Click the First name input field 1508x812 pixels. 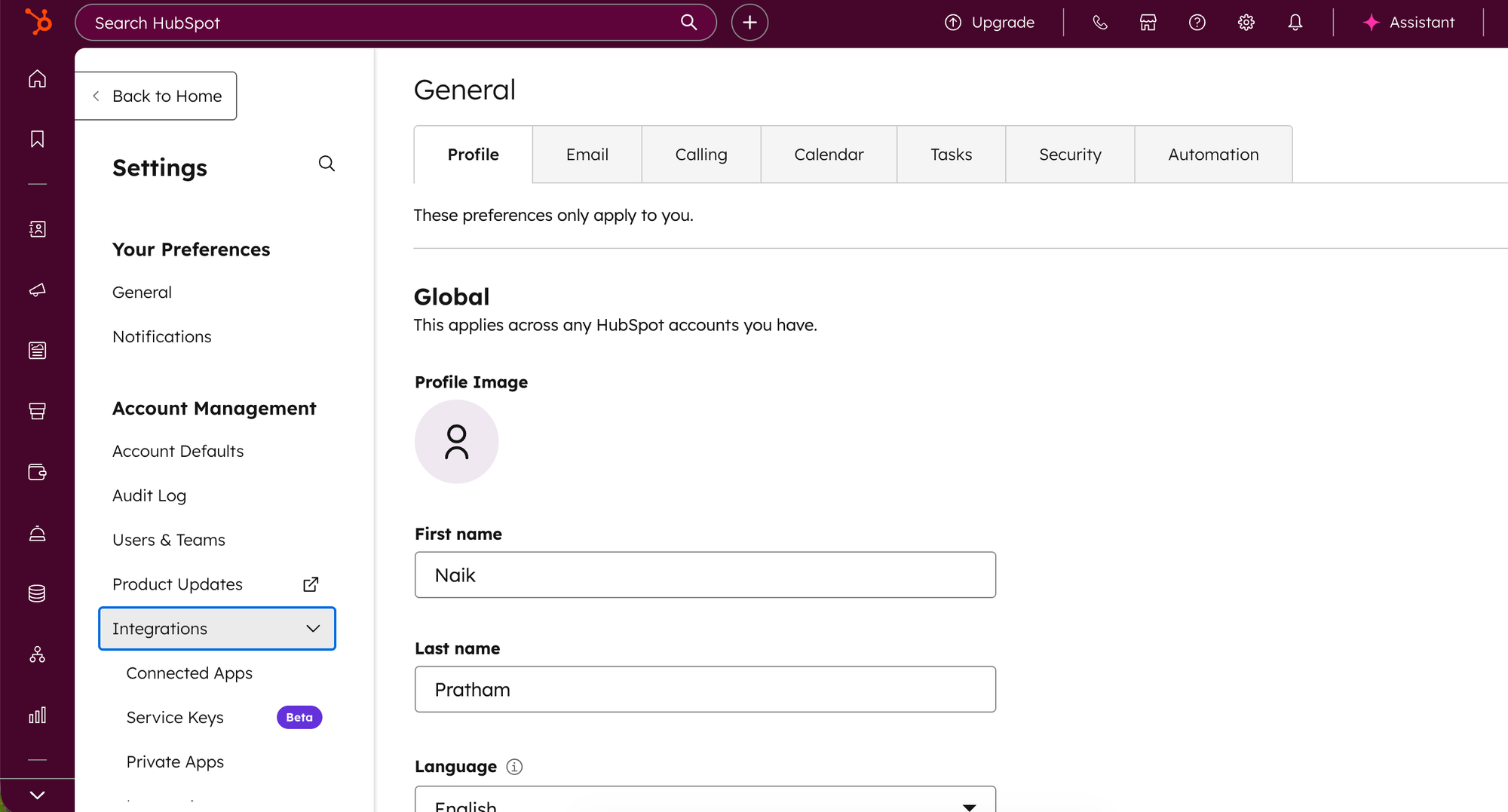(705, 575)
